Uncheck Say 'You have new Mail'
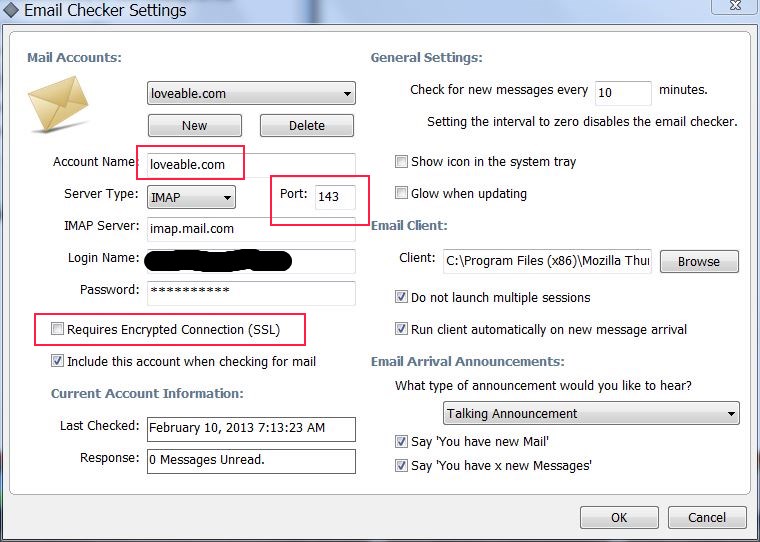 pos(402,441)
